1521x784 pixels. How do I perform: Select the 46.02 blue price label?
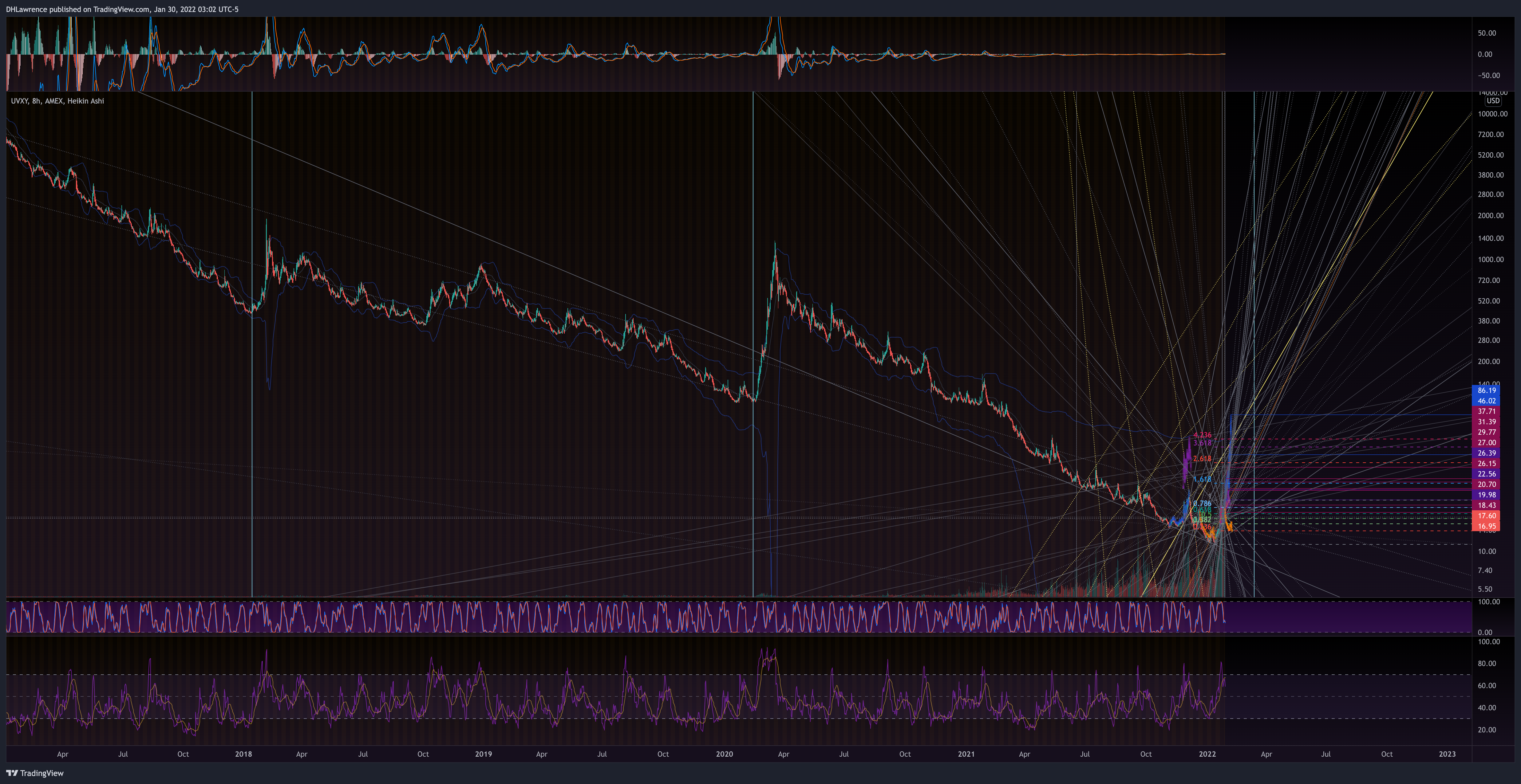(x=1487, y=401)
